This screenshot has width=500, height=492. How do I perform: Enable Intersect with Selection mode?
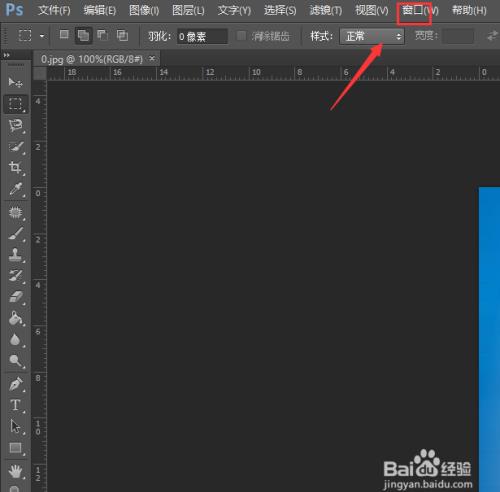tap(122, 35)
